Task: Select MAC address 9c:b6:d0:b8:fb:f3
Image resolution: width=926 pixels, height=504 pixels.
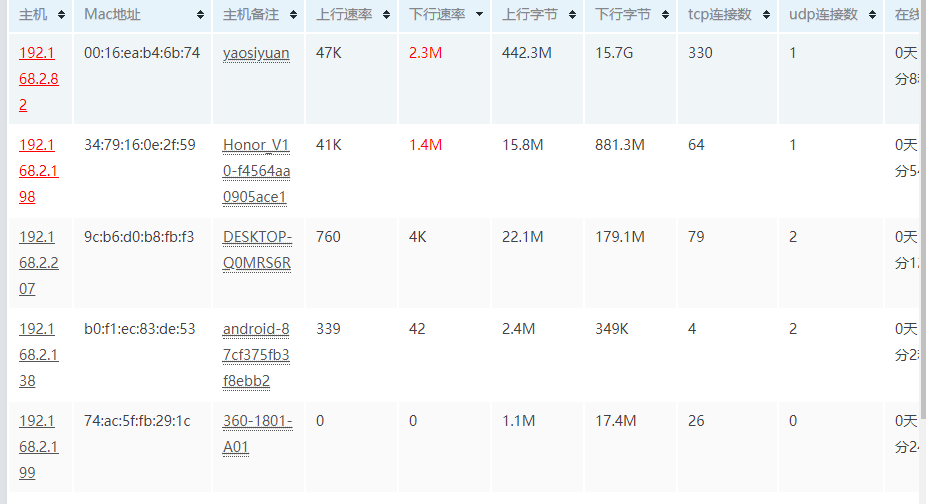Action: pyautogui.click(x=139, y=237)
